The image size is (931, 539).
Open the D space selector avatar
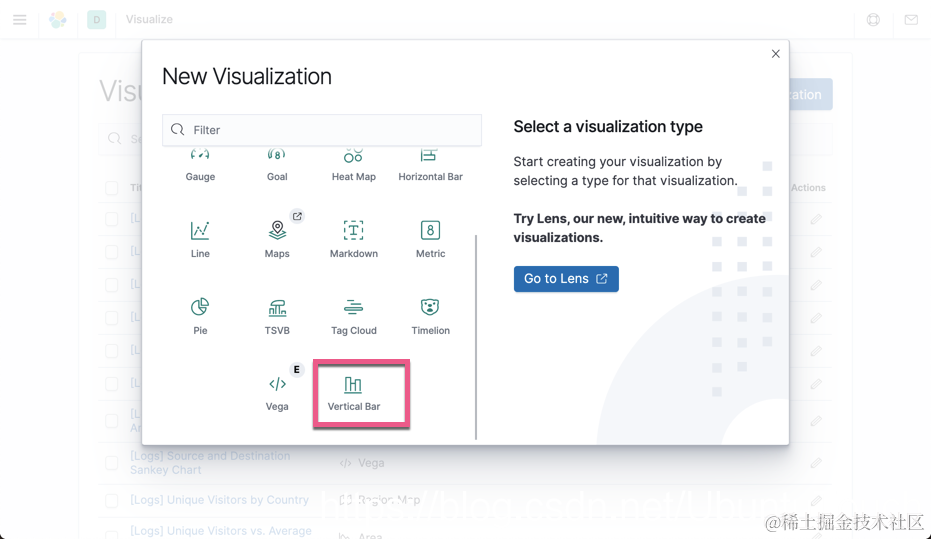(96, 20)
